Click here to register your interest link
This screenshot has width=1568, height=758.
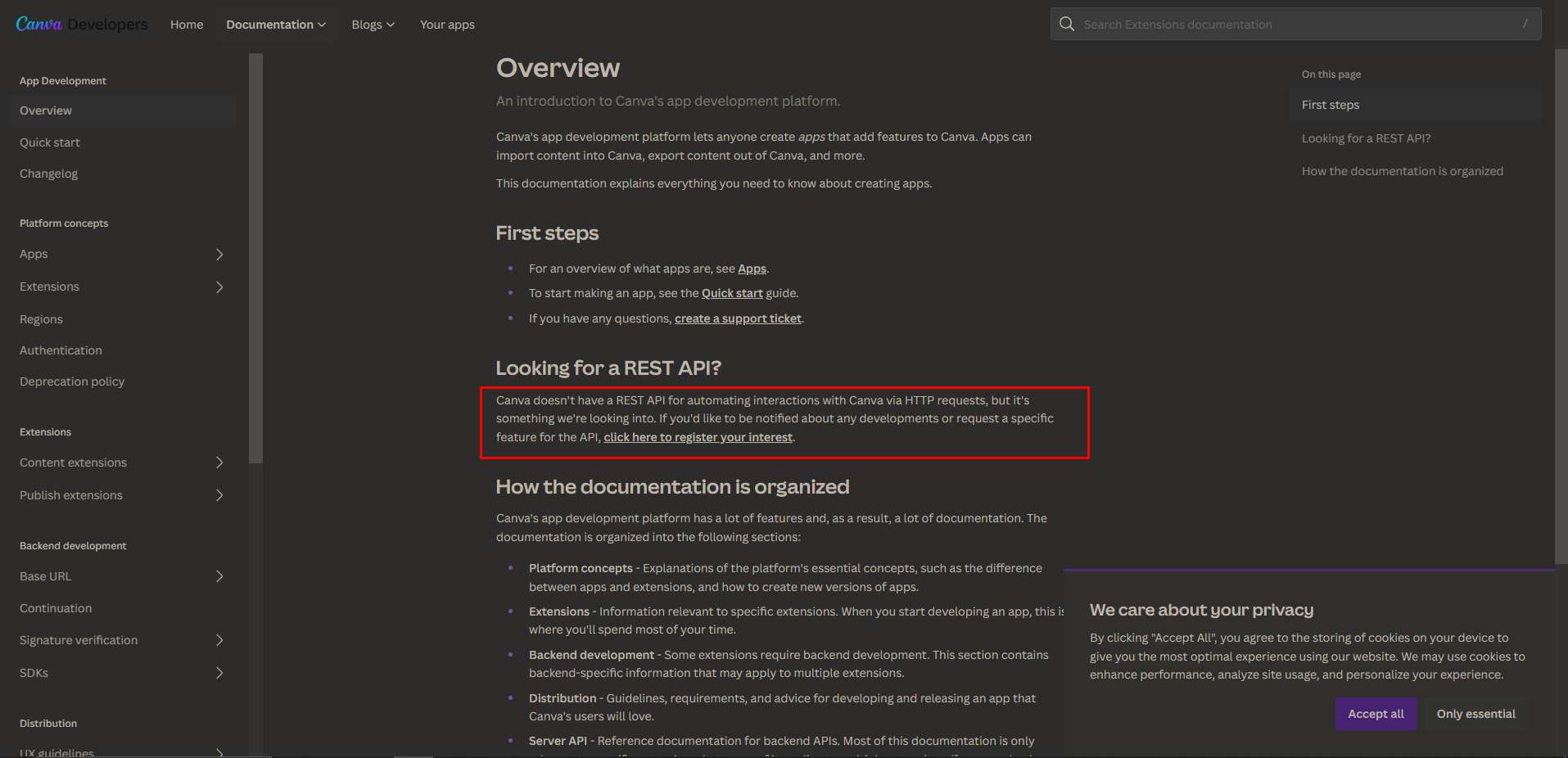pos(698,437)
